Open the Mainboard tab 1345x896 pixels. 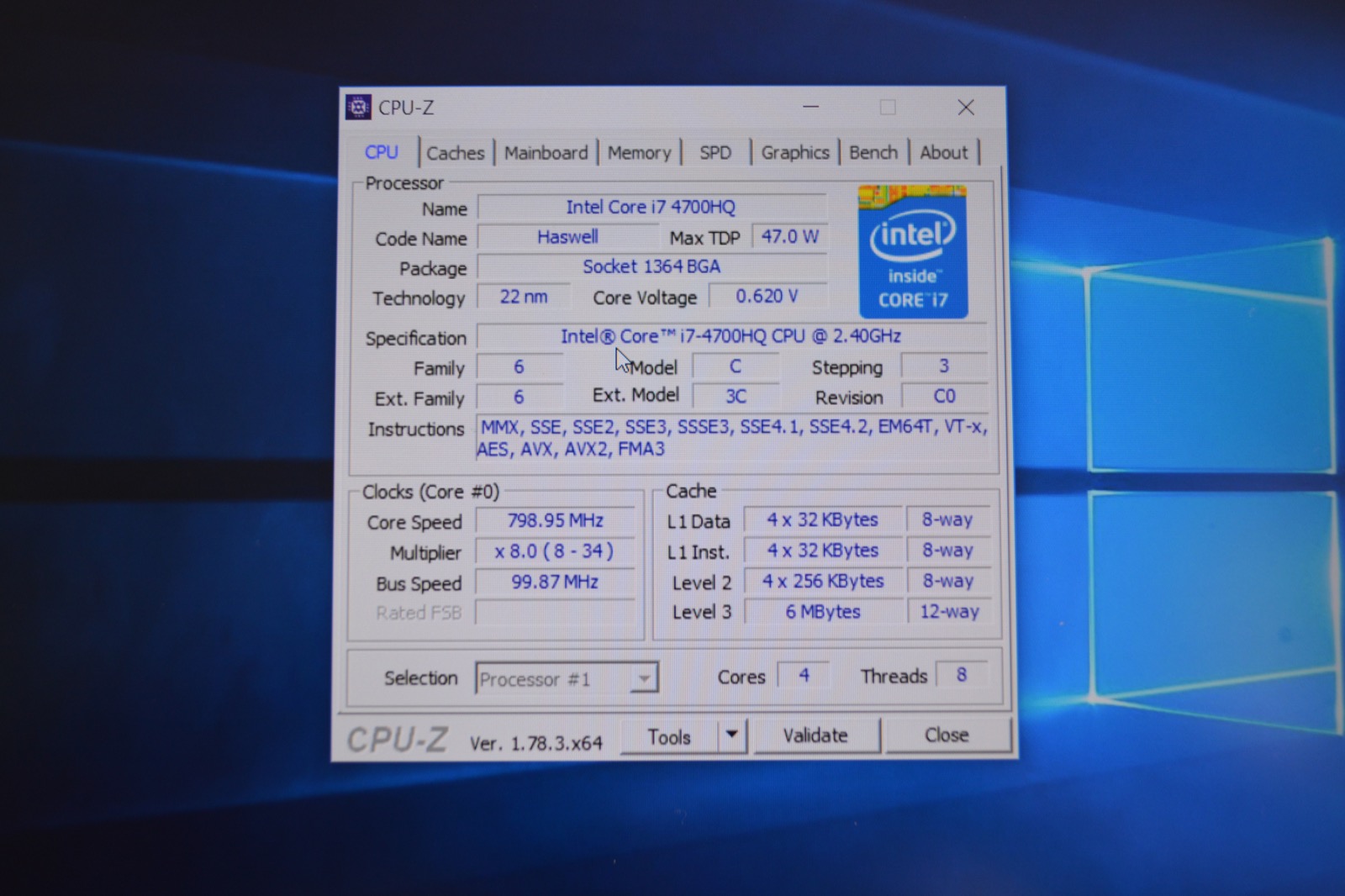(546, 153)
